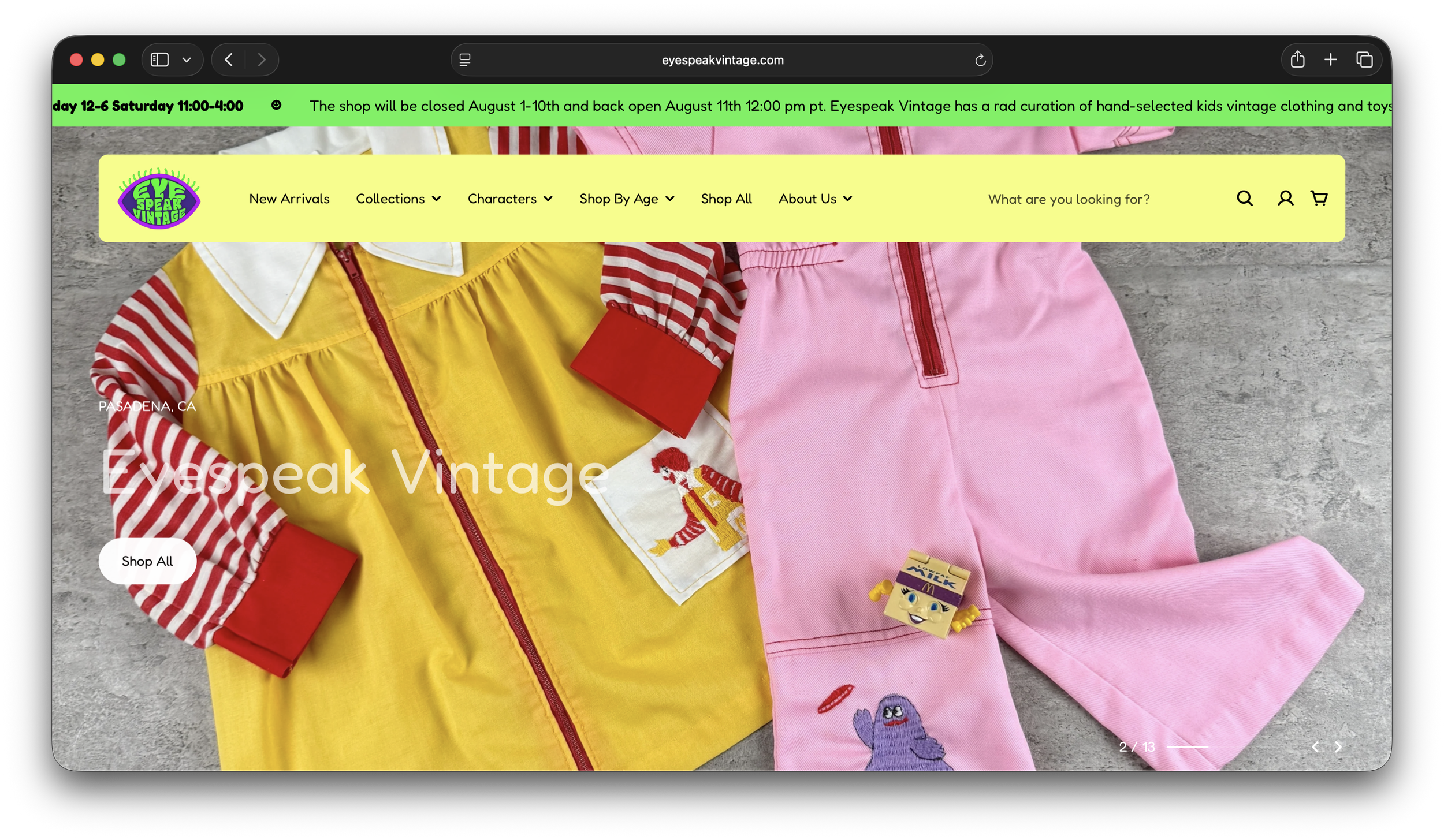
Task: Open the Eyespeak Vintage logo homepage link
Action: 159,198
